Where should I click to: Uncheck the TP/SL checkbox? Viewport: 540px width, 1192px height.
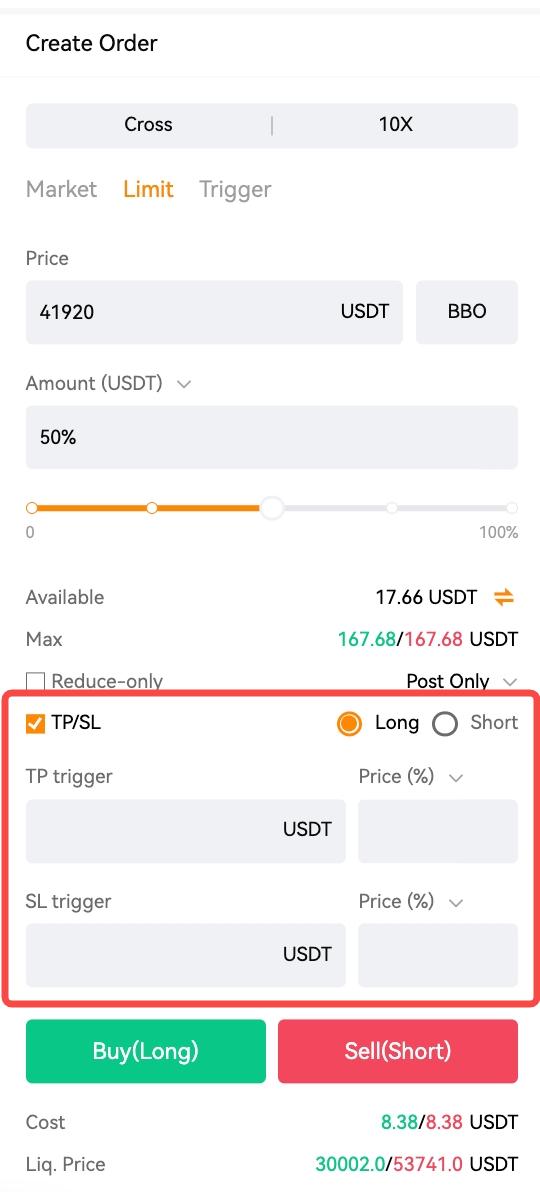35,723
